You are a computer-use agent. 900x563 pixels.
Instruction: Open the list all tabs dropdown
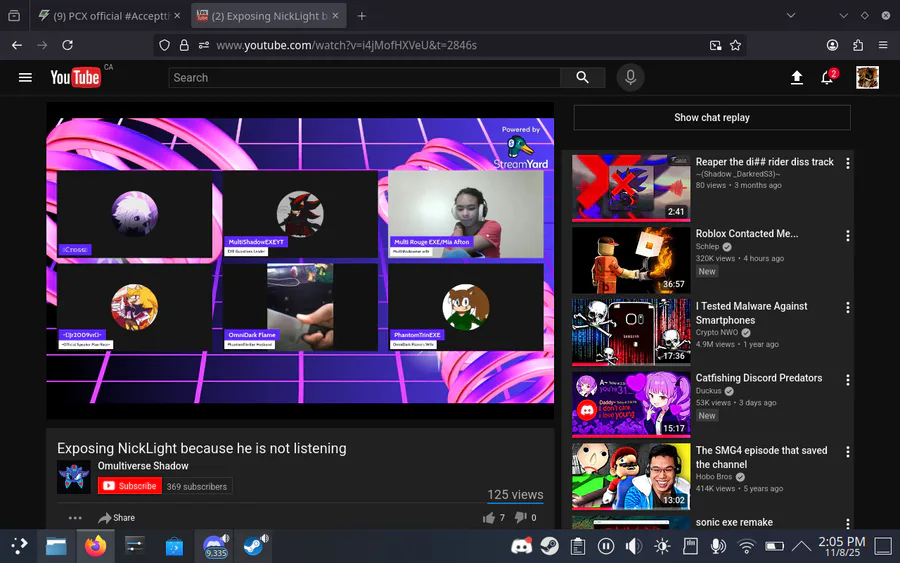pyautogui.click(x=790, y=15)
